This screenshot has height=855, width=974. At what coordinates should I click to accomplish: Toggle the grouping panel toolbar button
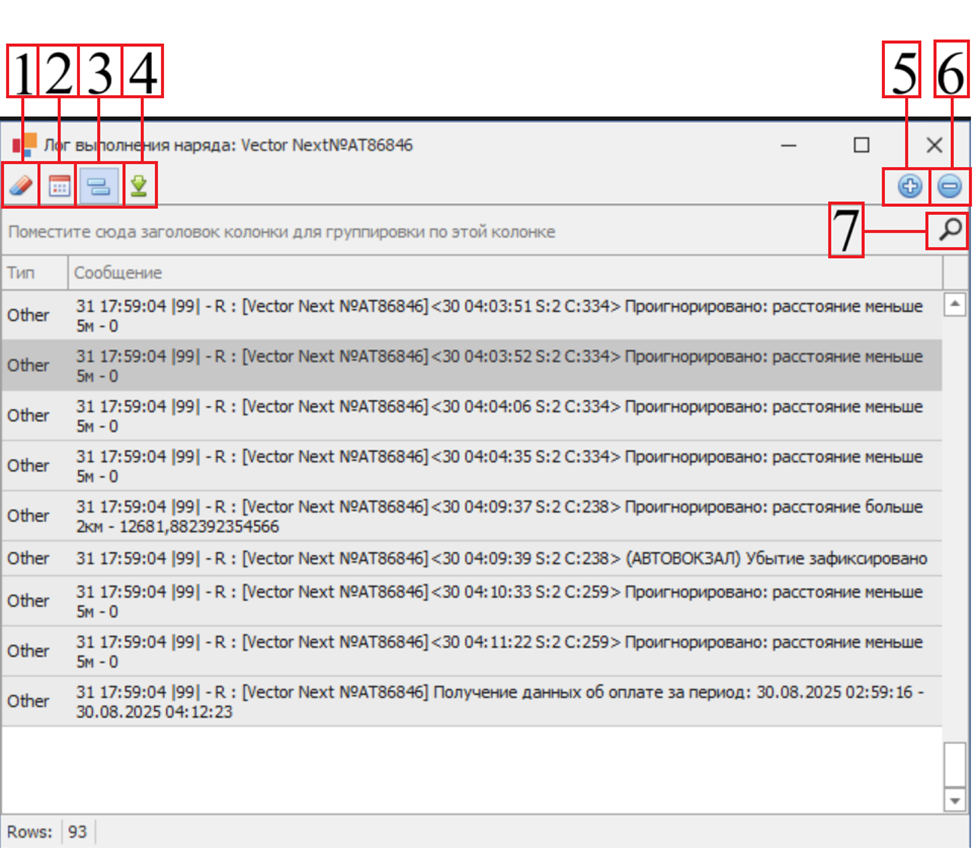[99, 186]
